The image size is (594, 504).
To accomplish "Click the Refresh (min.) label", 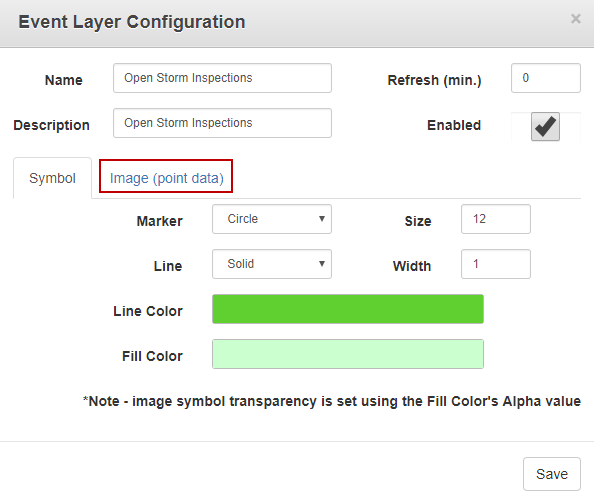I will pos(434,80).
